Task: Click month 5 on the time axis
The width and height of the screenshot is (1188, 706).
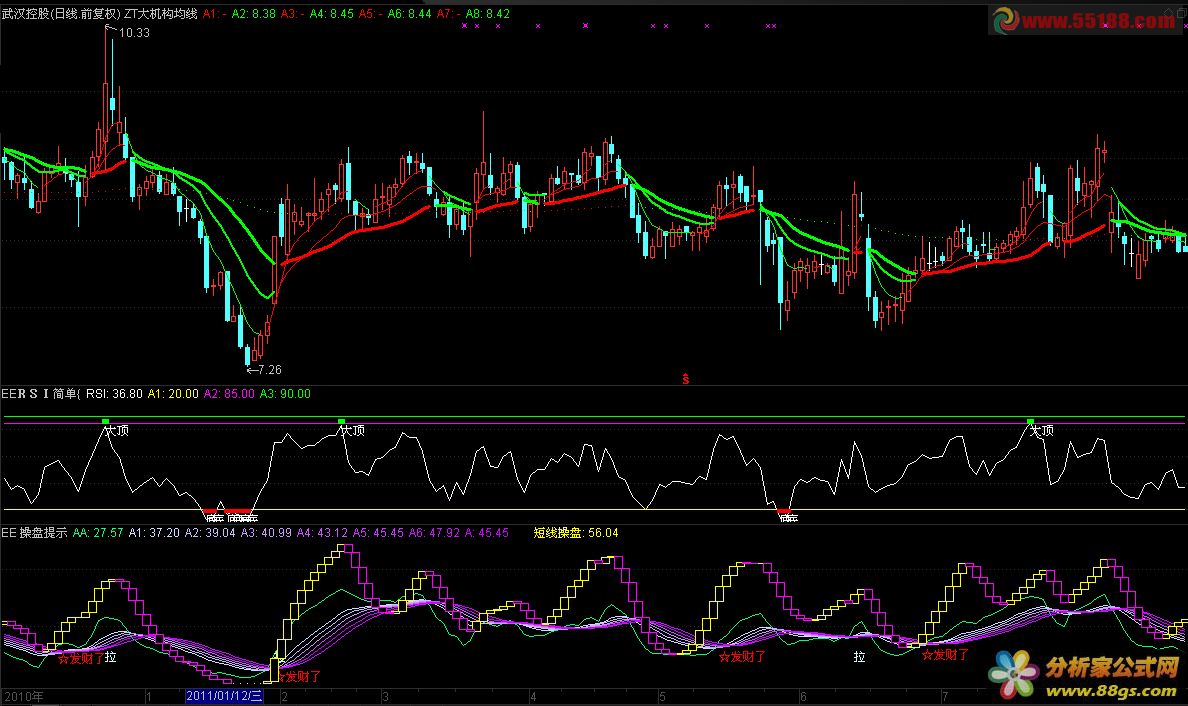Action: (x=662, y=697)
